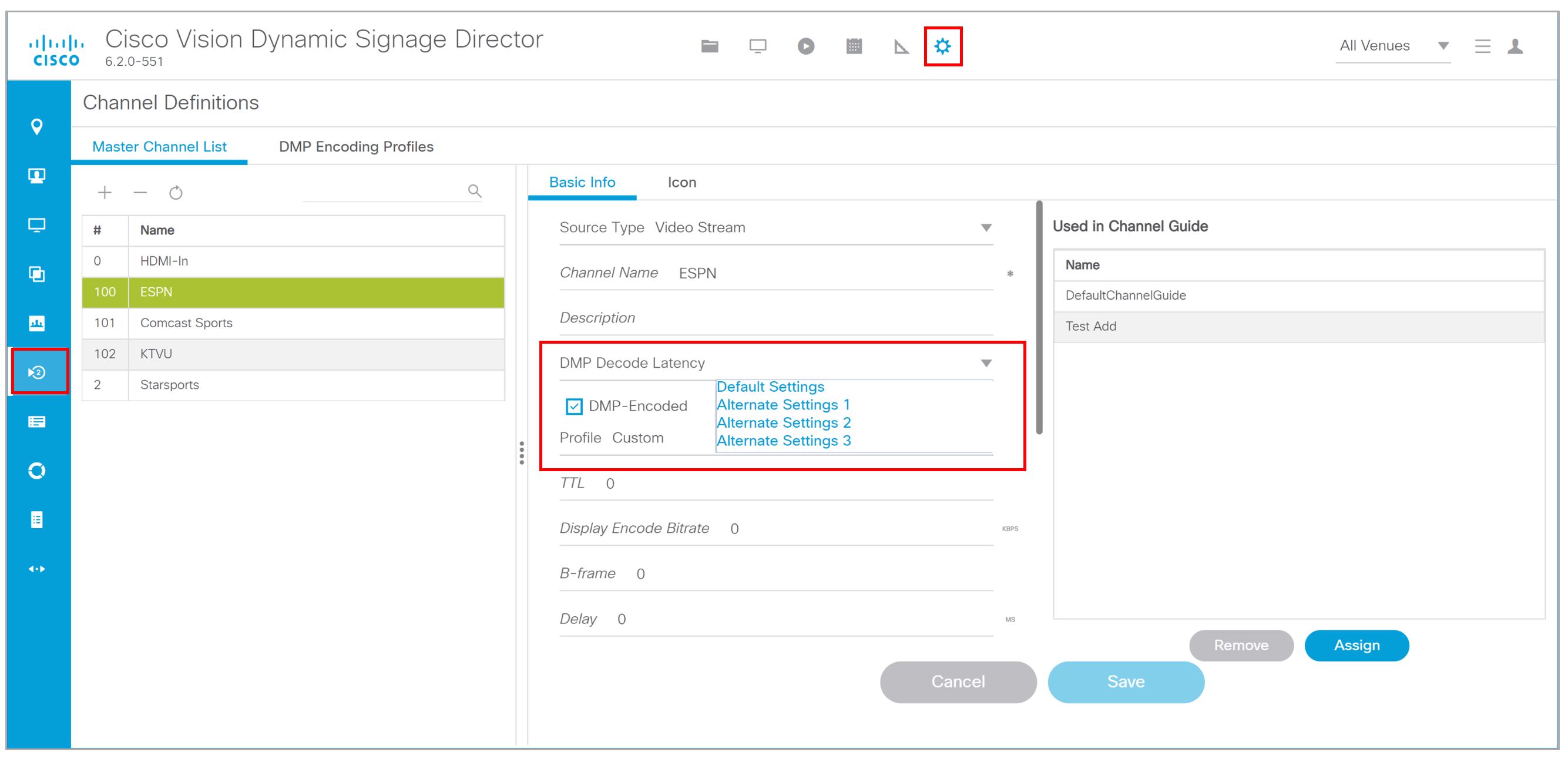Open the configuration gear icon in top toolbar
The width and height of the screenshot is (1568, 759).
coord(942,46)
